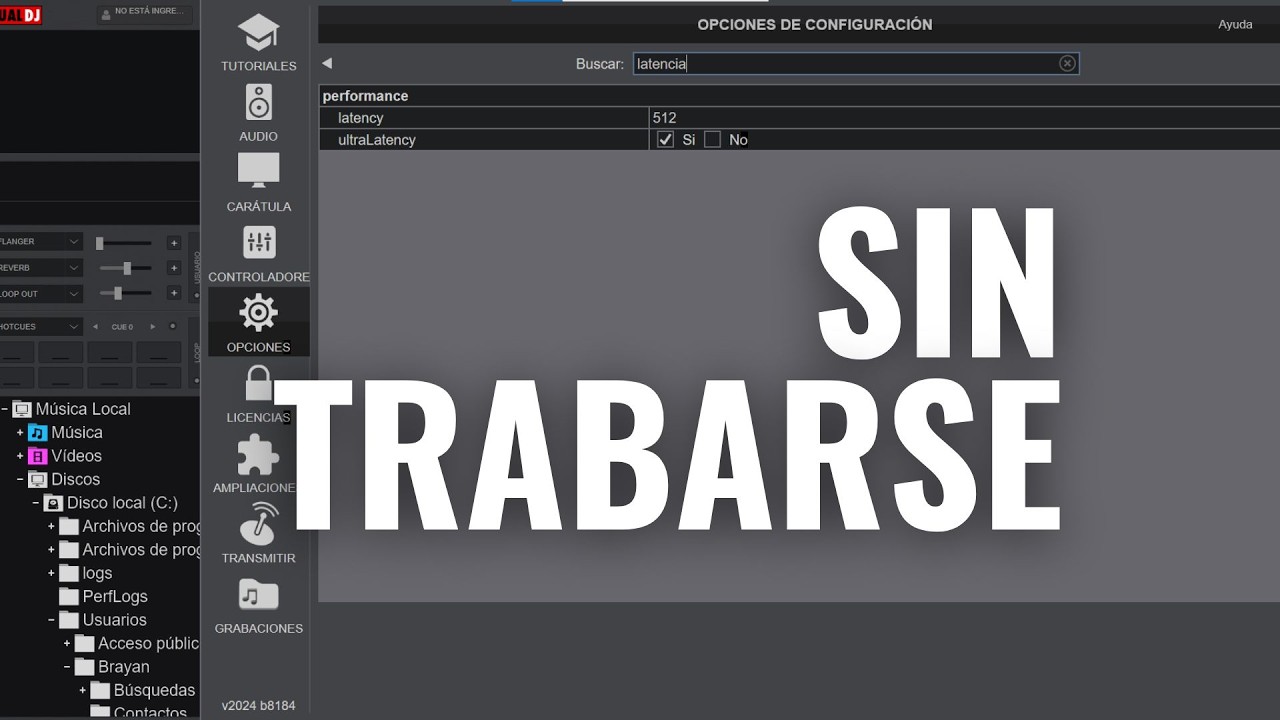Collapse the Disco local (C:) node
1280x720 pixels.
coord(36,503)
